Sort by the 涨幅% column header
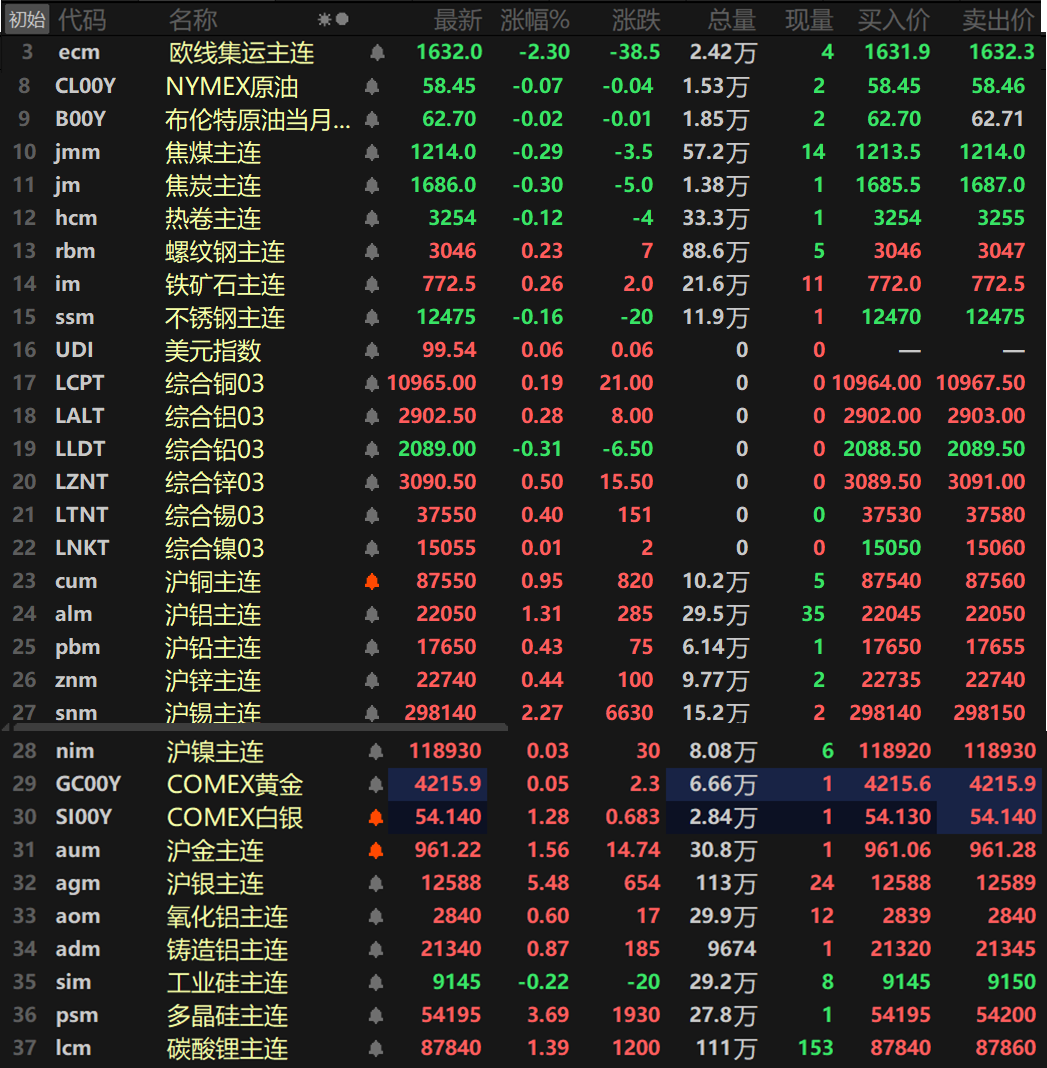1047x1068 pixels. (x=534, y=19)
